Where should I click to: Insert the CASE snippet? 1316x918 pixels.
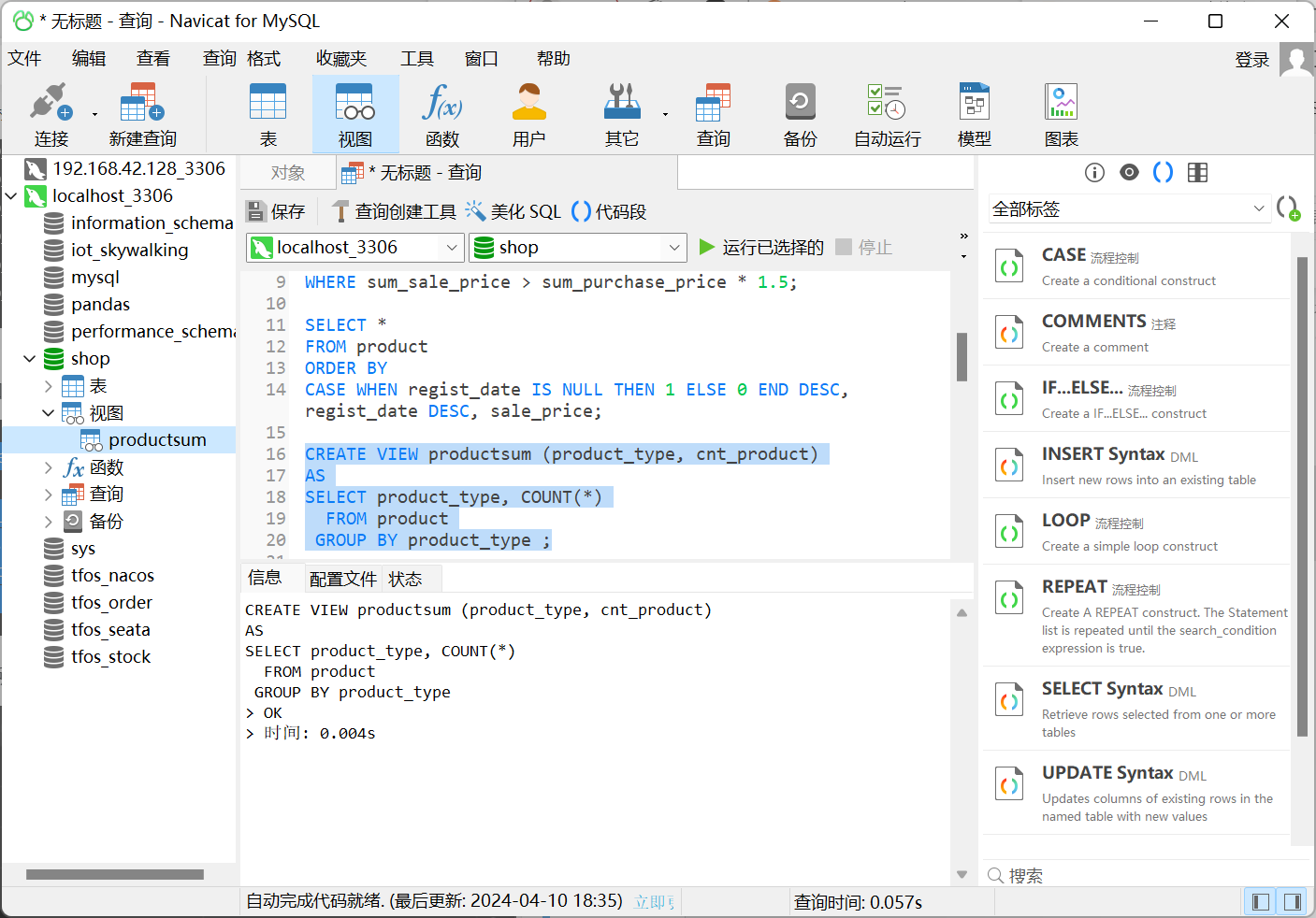(x=1136, y=266)
